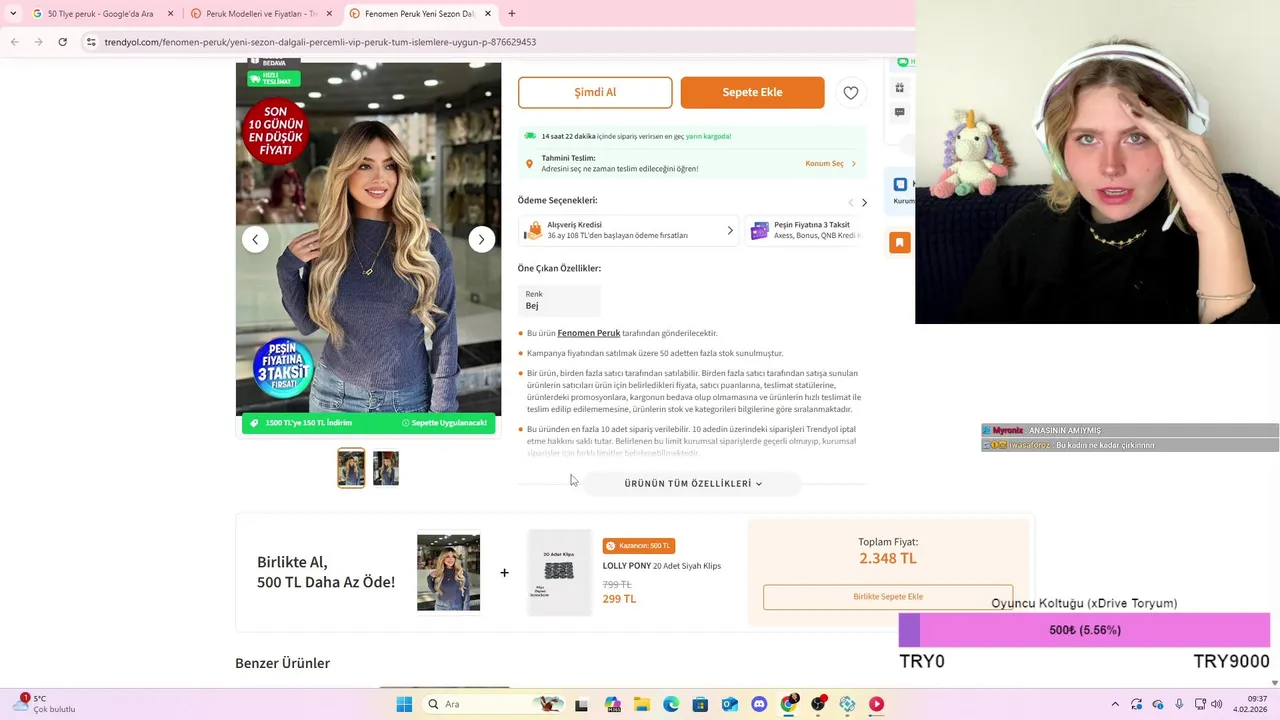Switch to '50 Tlye peruk' Google tab
1280x720 pixels.
[101, 14]
